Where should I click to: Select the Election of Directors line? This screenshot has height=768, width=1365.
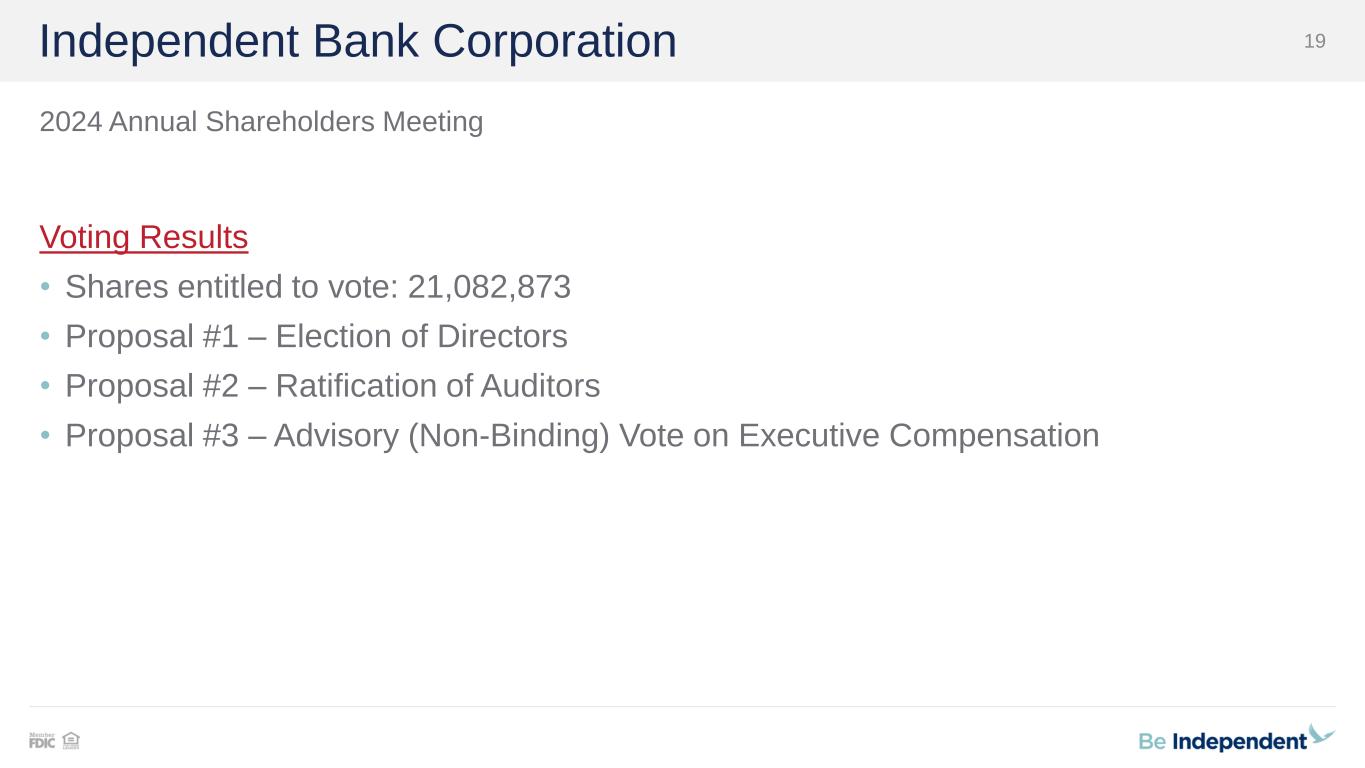click(x=421, y=337)
